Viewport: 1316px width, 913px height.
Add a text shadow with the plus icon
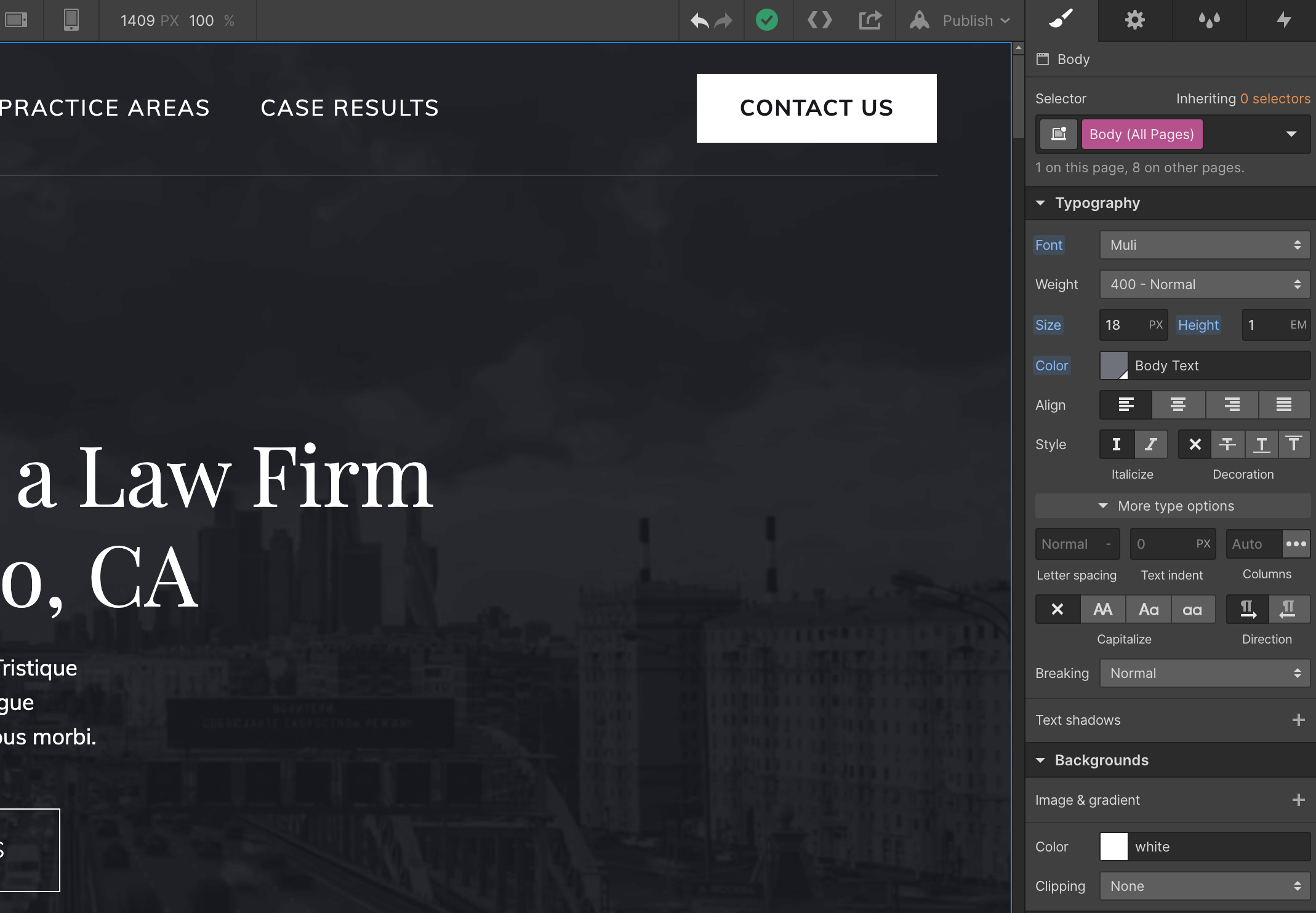pyautogui.click(x=1299, y=720)
